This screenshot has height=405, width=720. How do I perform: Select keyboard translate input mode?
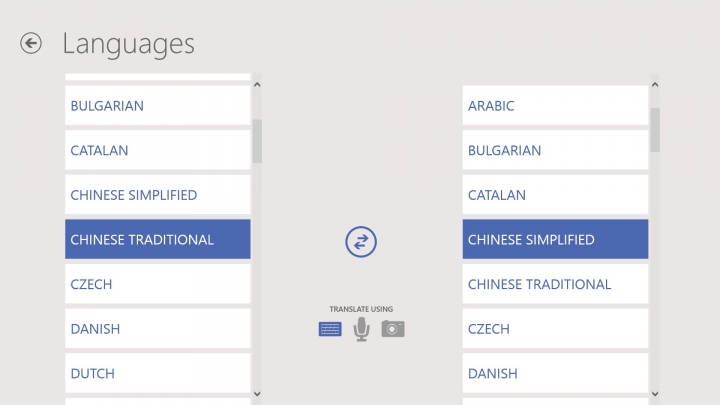point(330,329)
